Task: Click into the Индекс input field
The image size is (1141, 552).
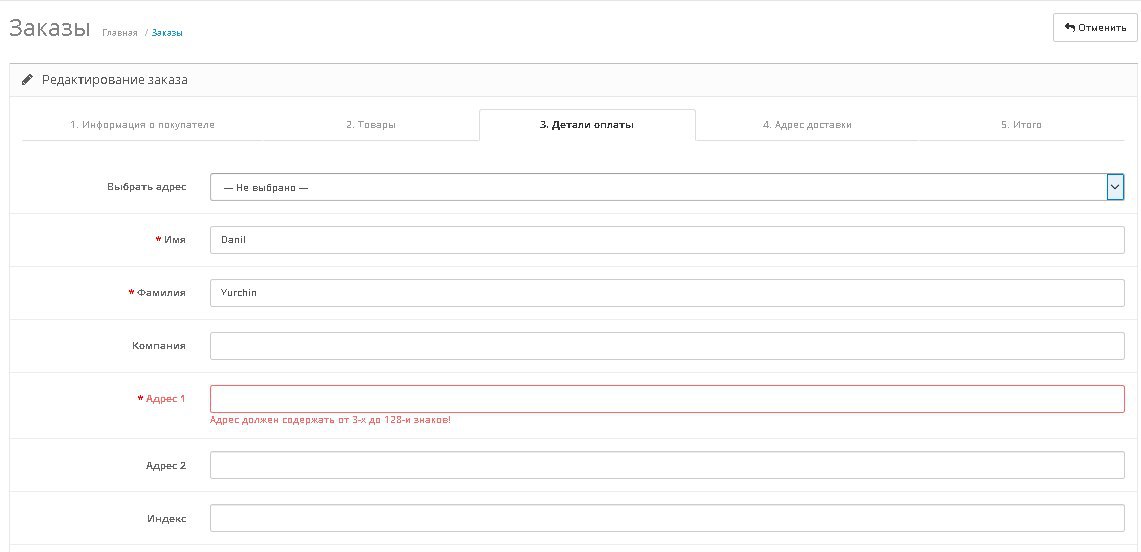Action: (667, 519)
